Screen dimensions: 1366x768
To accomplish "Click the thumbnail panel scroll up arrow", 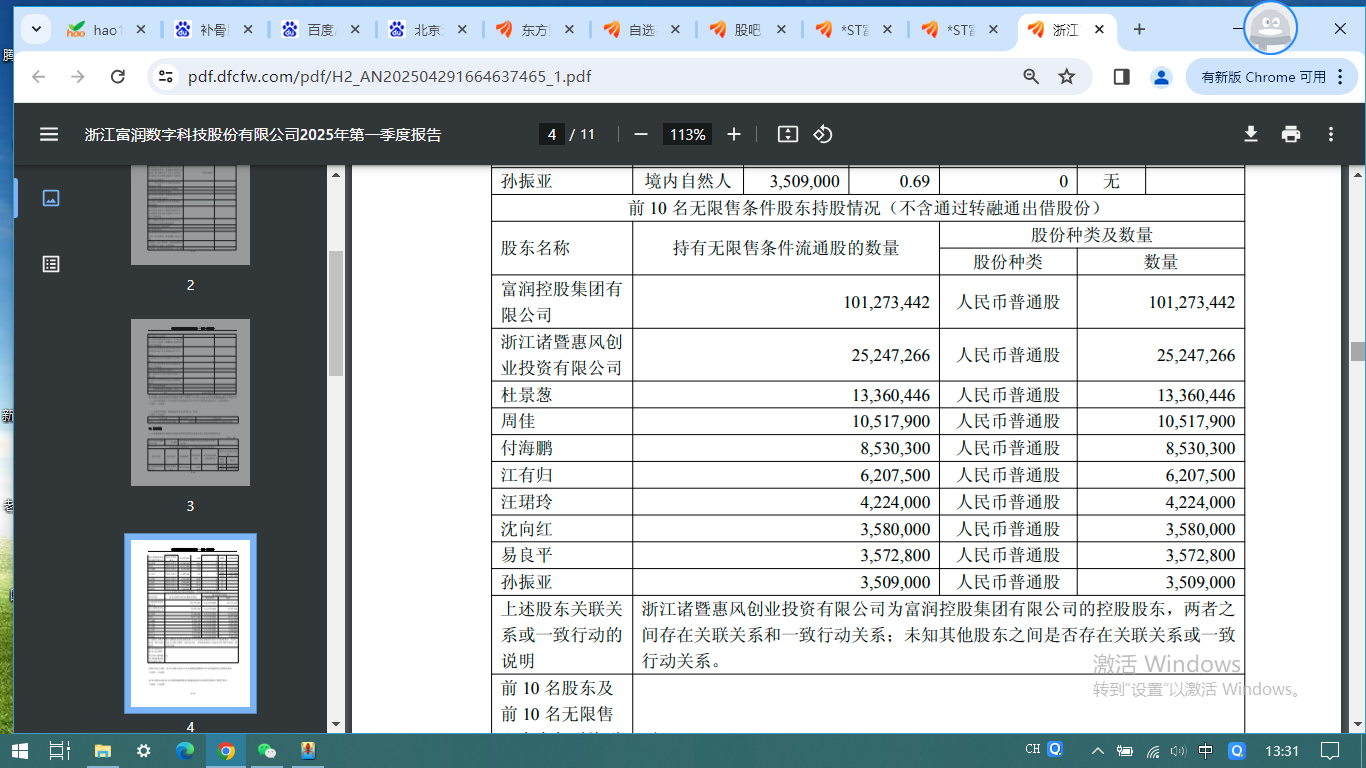I will 336,175.
